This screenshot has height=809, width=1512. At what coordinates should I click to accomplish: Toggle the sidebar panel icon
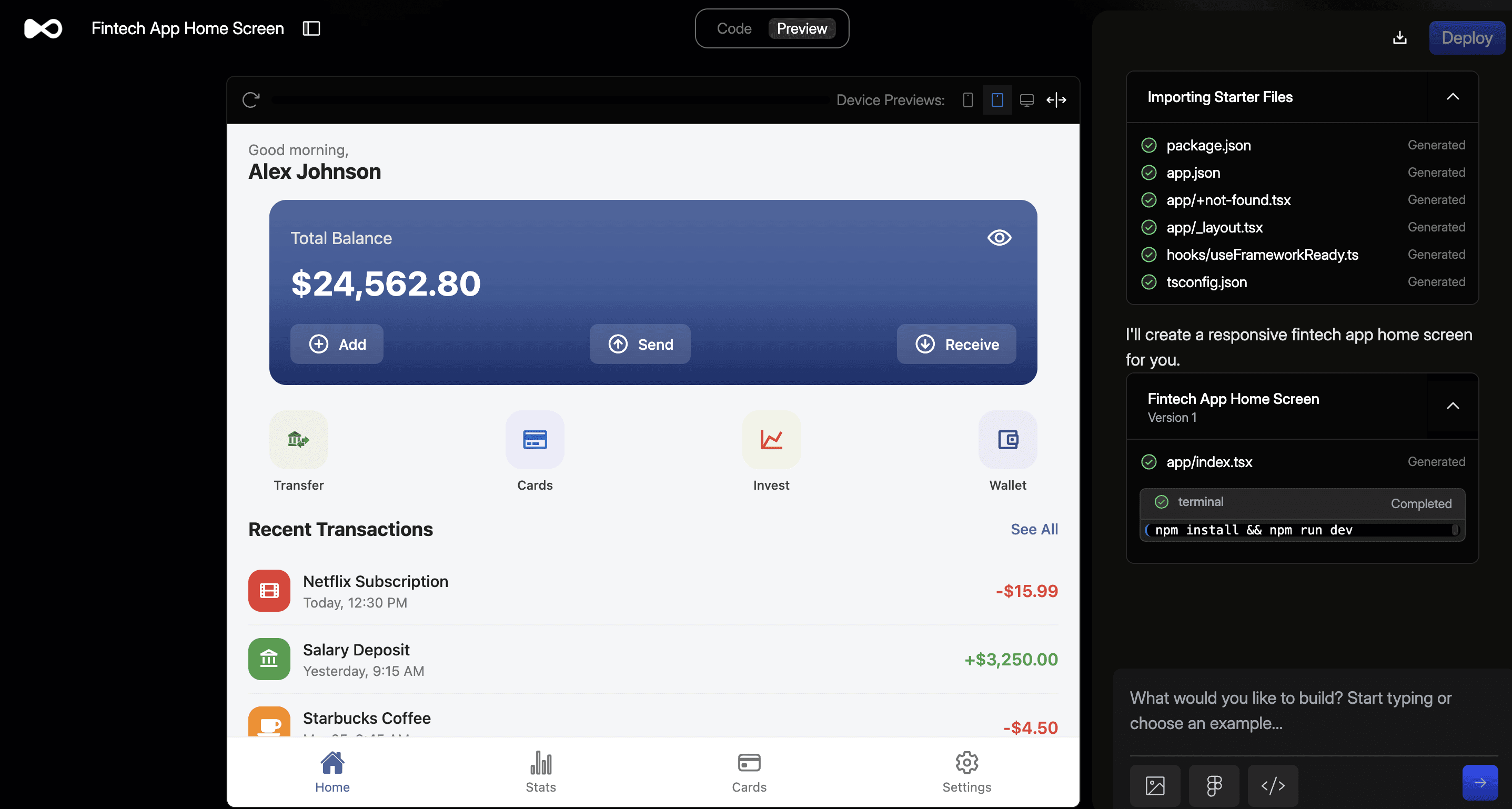click(x=311, y=28)
